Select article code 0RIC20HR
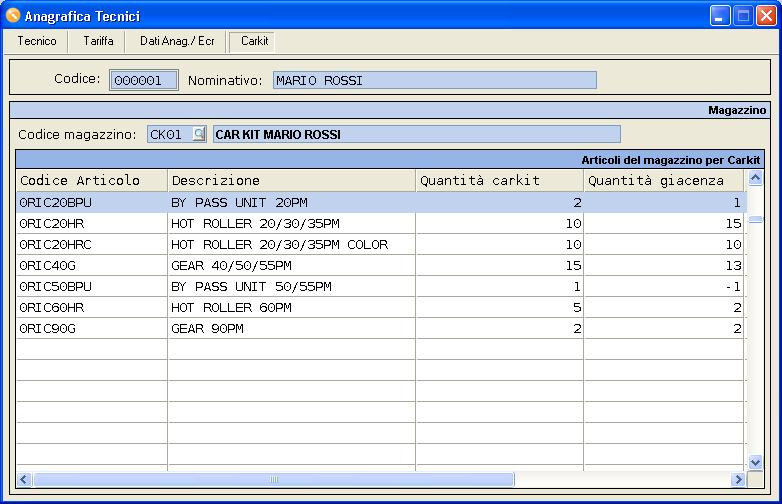This screenshot has width=782, height=504. coord(51,223)
